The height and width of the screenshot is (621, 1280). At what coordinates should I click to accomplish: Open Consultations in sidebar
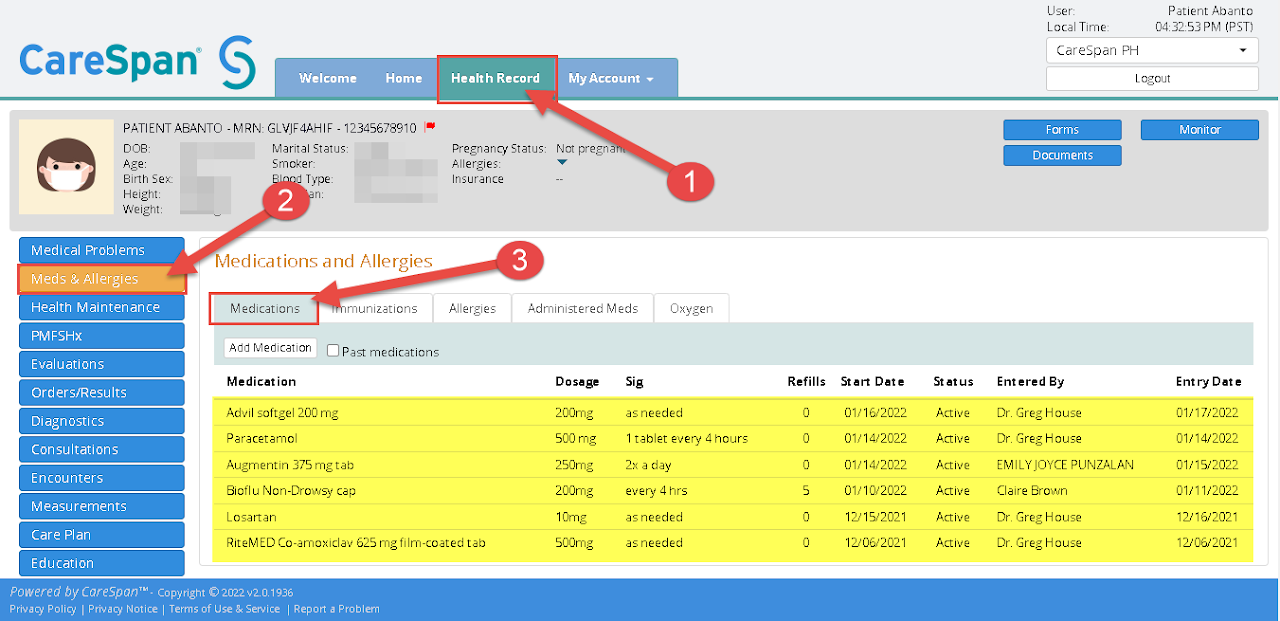[x=102, y=449]
